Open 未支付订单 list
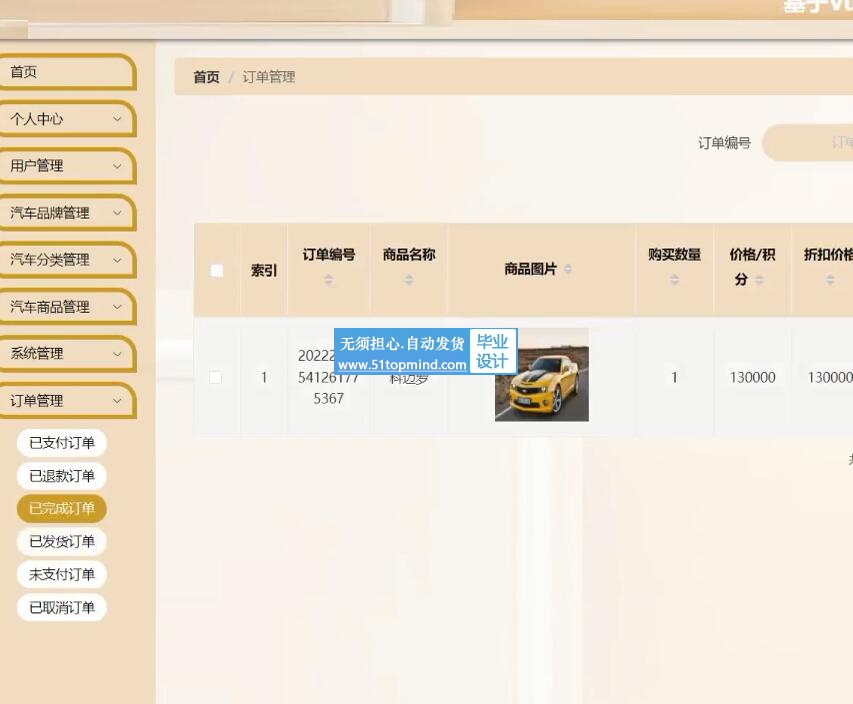This screenshot has width=853, height=704. pyautogui.click(x=62, y=575)
